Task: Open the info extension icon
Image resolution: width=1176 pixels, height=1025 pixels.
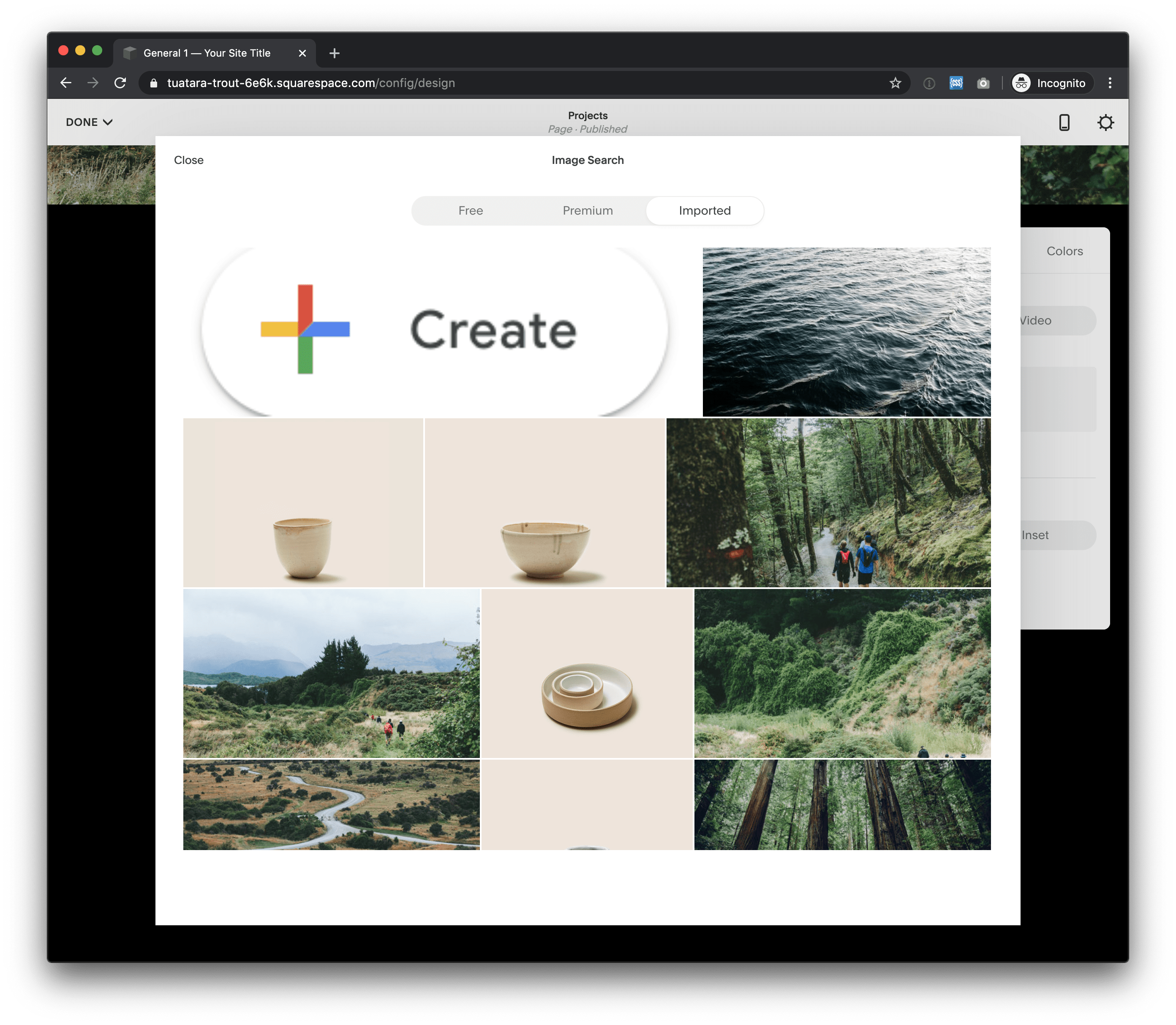Action: (929, 84)
